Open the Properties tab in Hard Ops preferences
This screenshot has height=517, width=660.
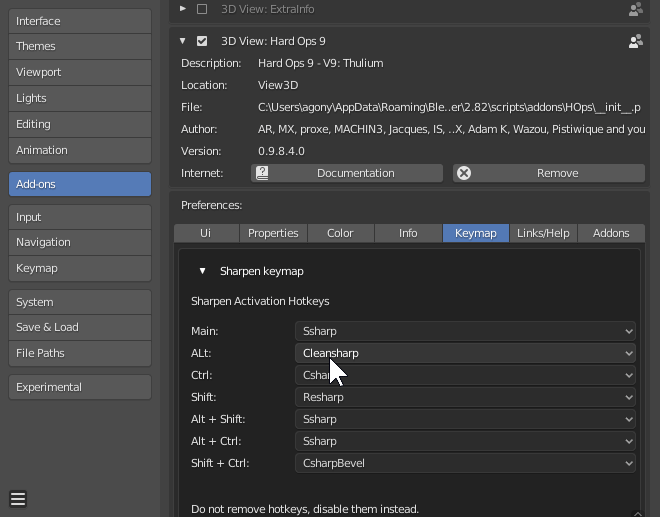tap(273, 233)
